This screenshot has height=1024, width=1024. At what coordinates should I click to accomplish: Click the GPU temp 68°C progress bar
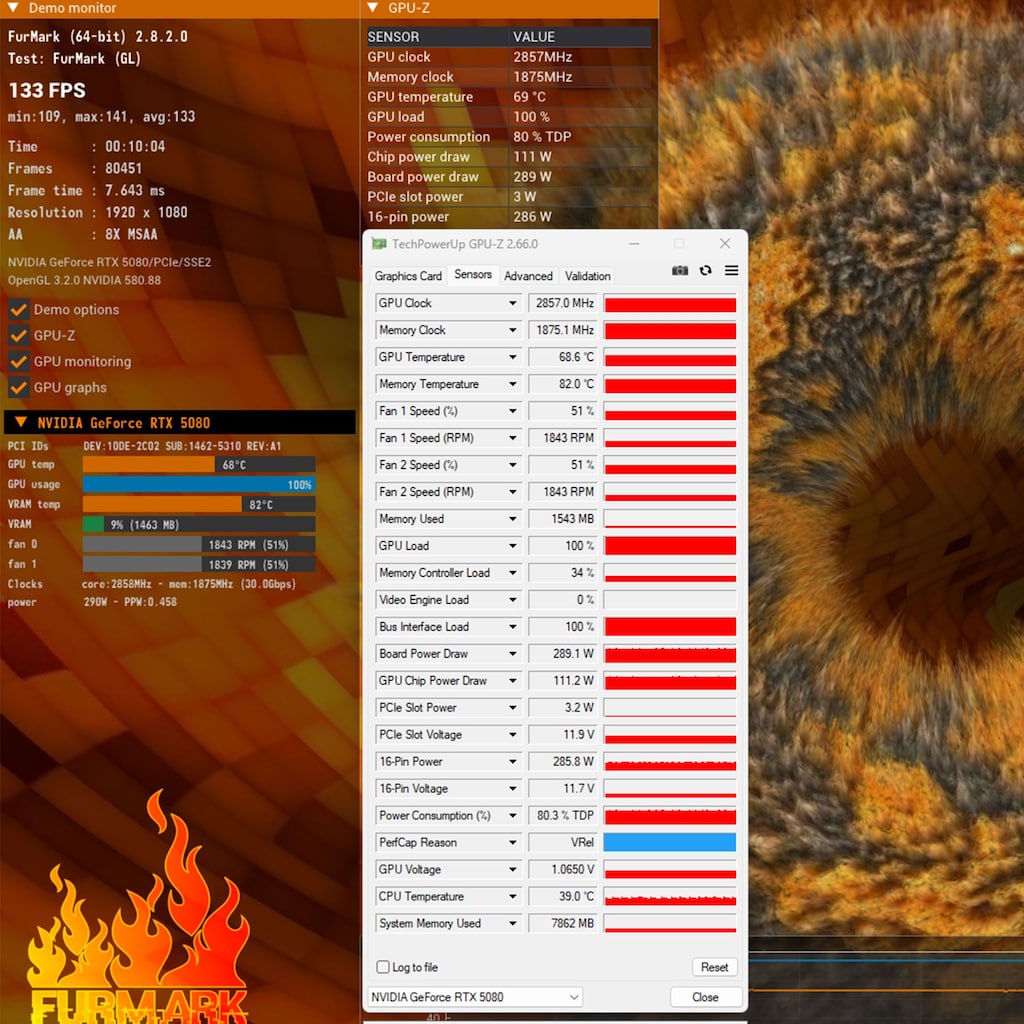(x=199, y=464)
